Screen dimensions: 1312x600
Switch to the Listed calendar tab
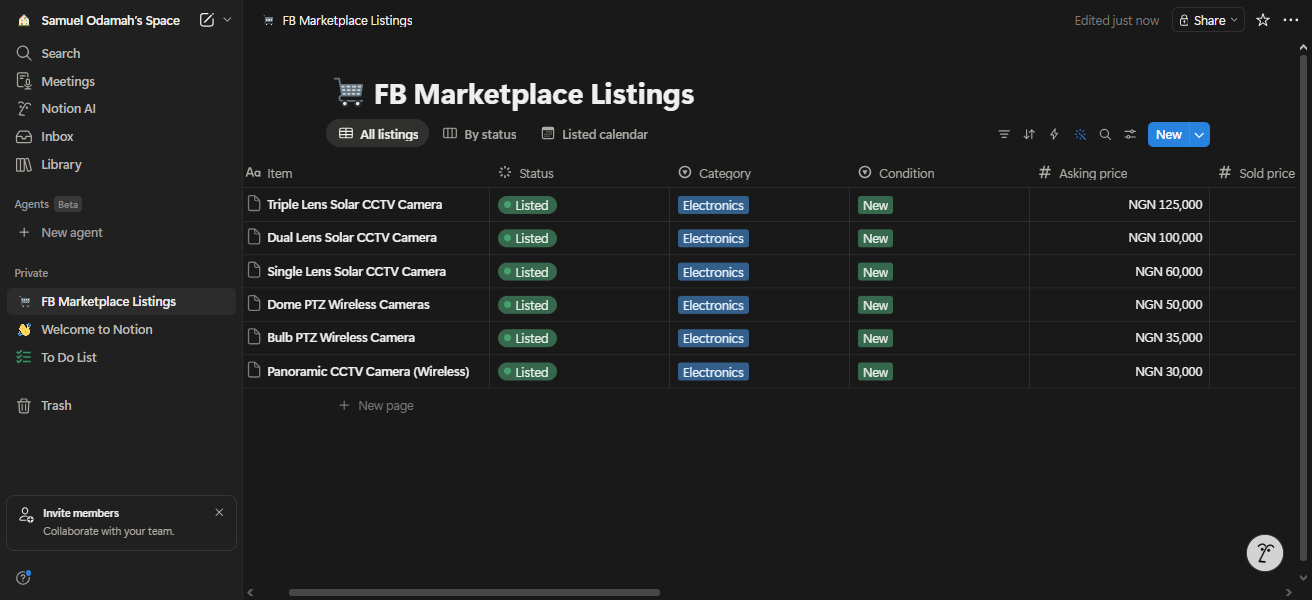595,134
